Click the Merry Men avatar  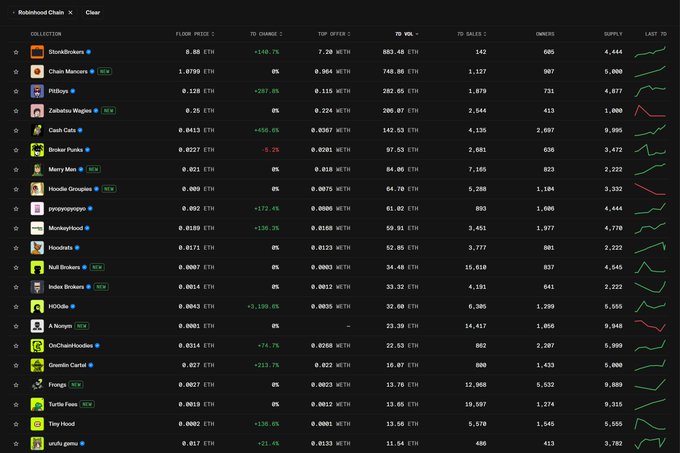(x=37, y=169)
